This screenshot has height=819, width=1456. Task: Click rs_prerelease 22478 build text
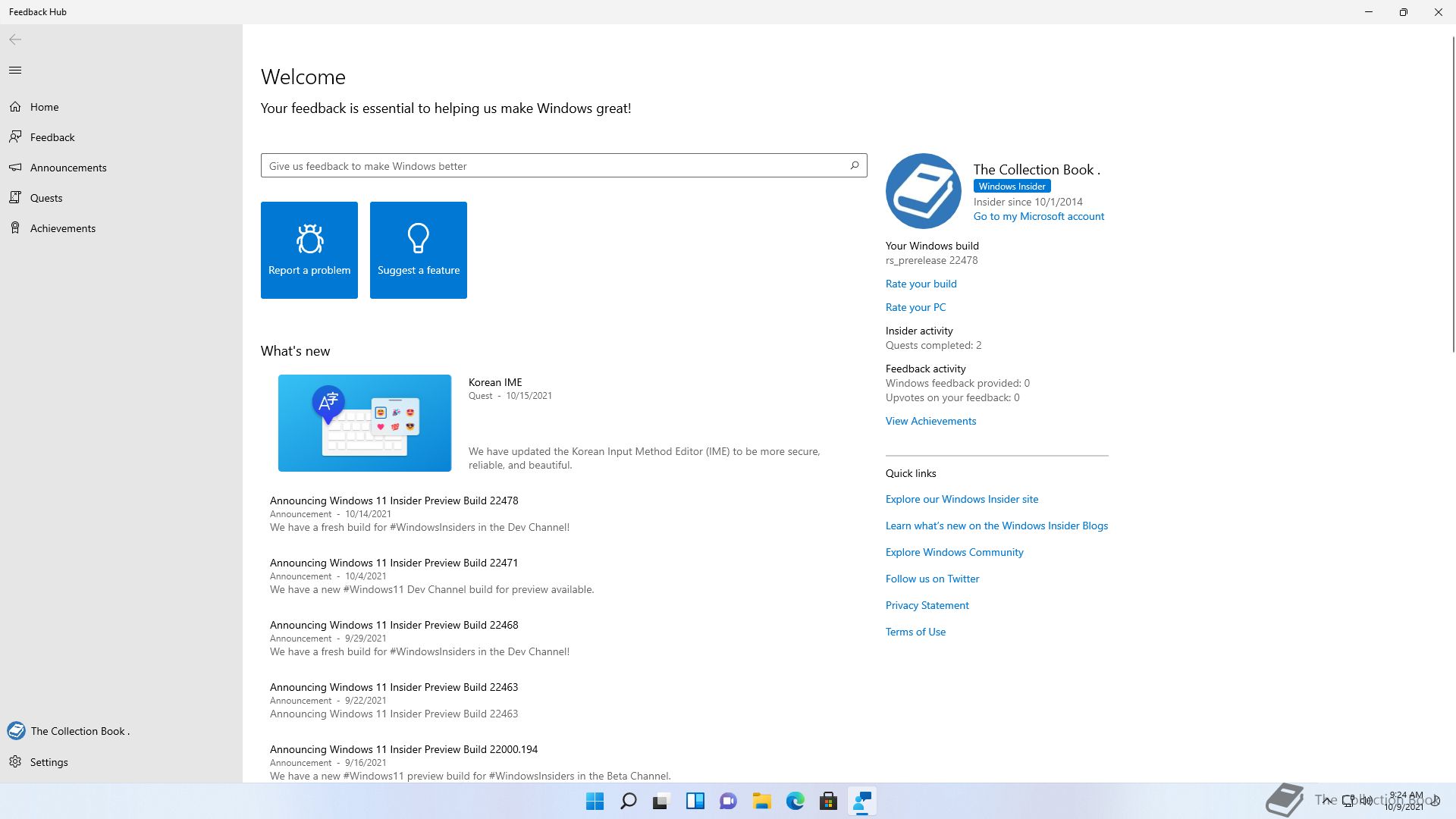[932, 260]
